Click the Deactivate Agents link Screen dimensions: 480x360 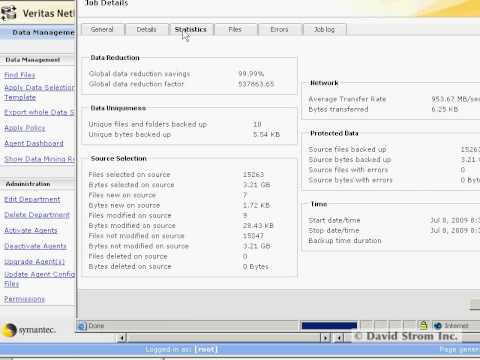click(35, 246)
